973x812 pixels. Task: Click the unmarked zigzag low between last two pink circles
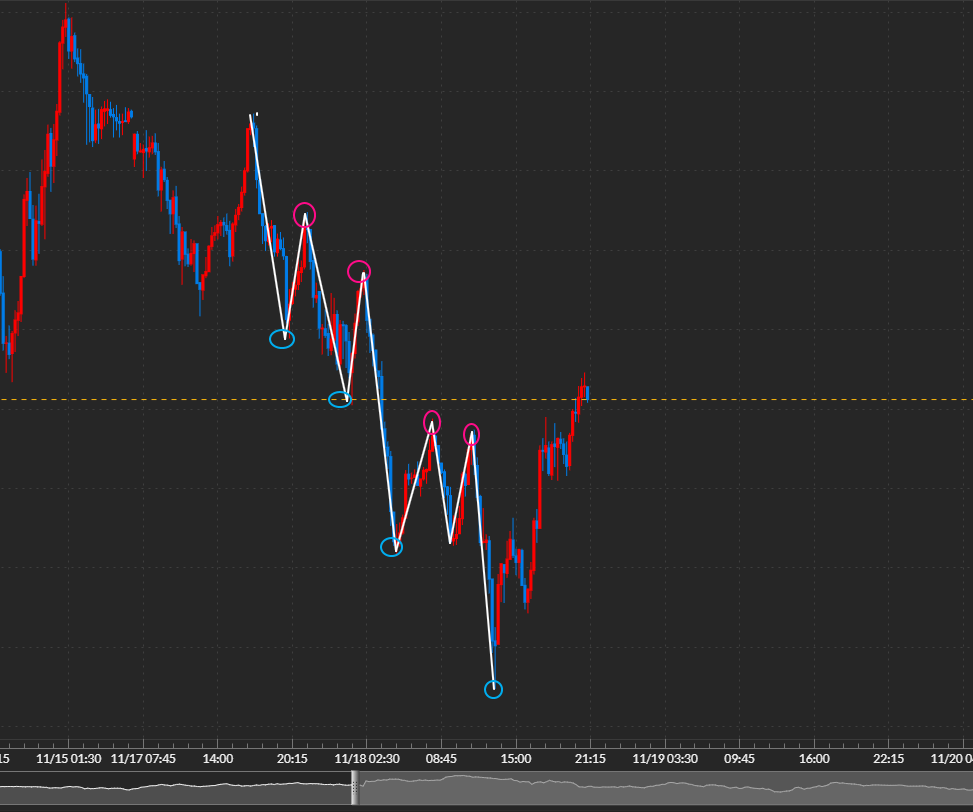click(x=452, y=541)
